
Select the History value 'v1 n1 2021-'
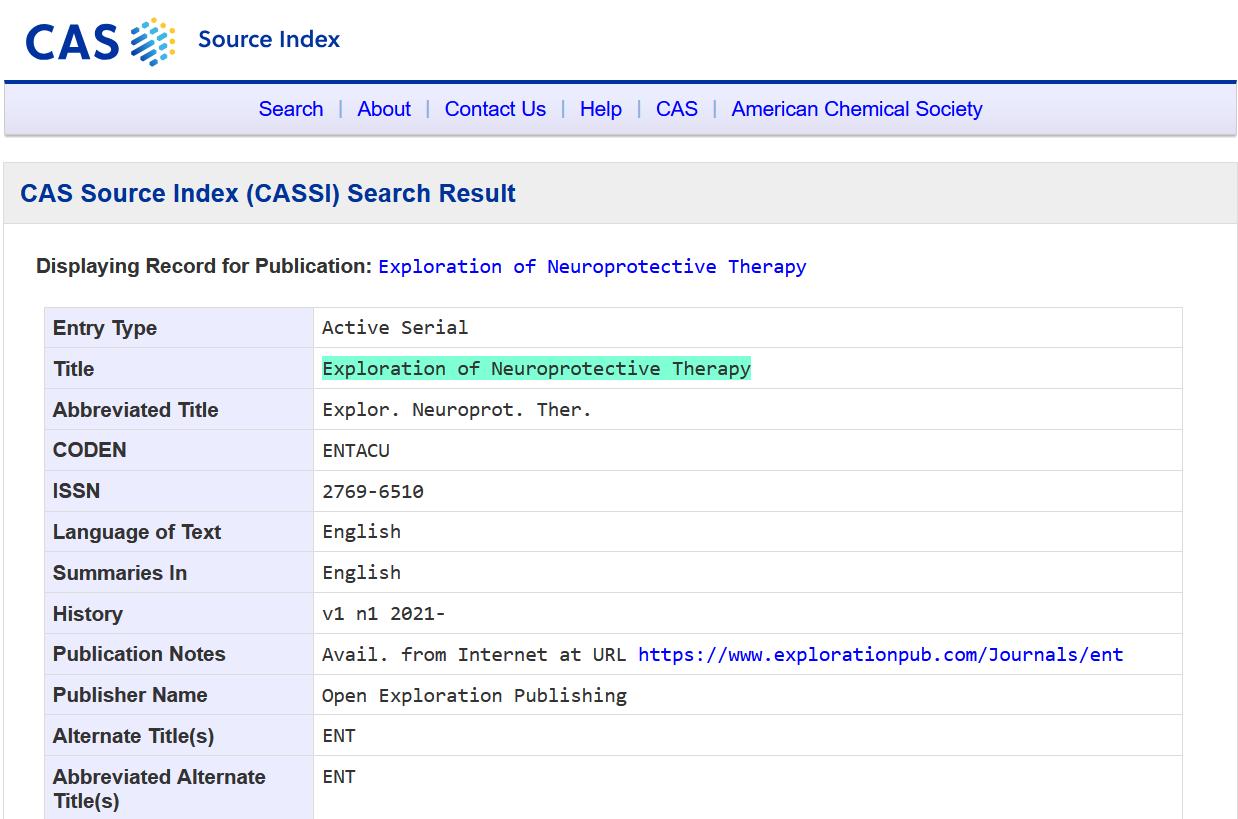(384, 614)
